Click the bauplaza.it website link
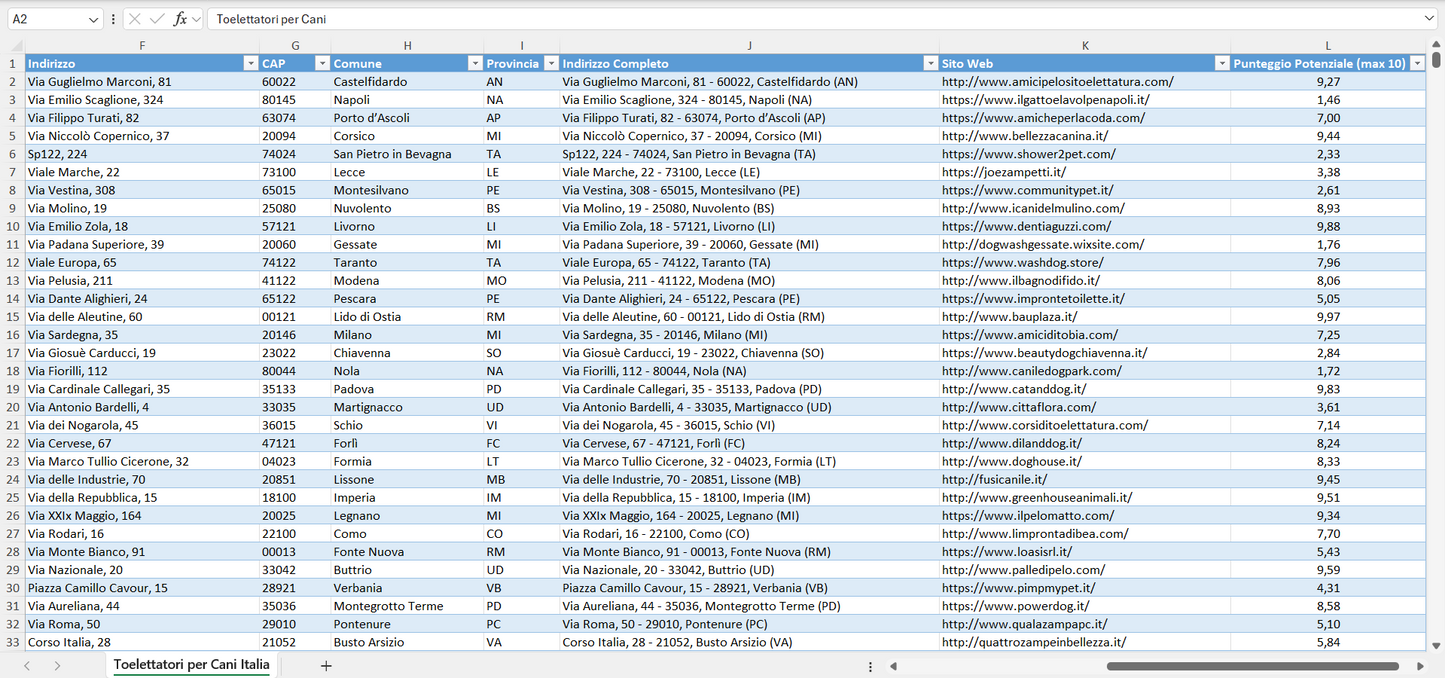The image size is (1445, 678). (x=1009, y=317)
